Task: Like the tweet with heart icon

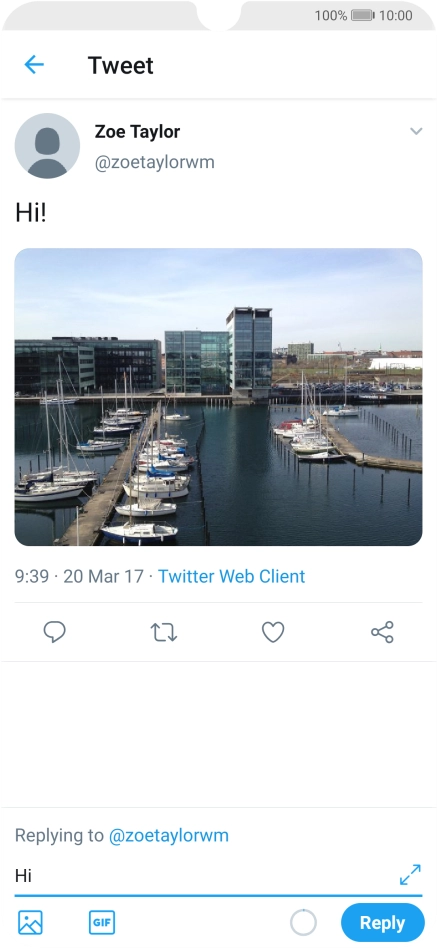Action: [x=273, y=632]
